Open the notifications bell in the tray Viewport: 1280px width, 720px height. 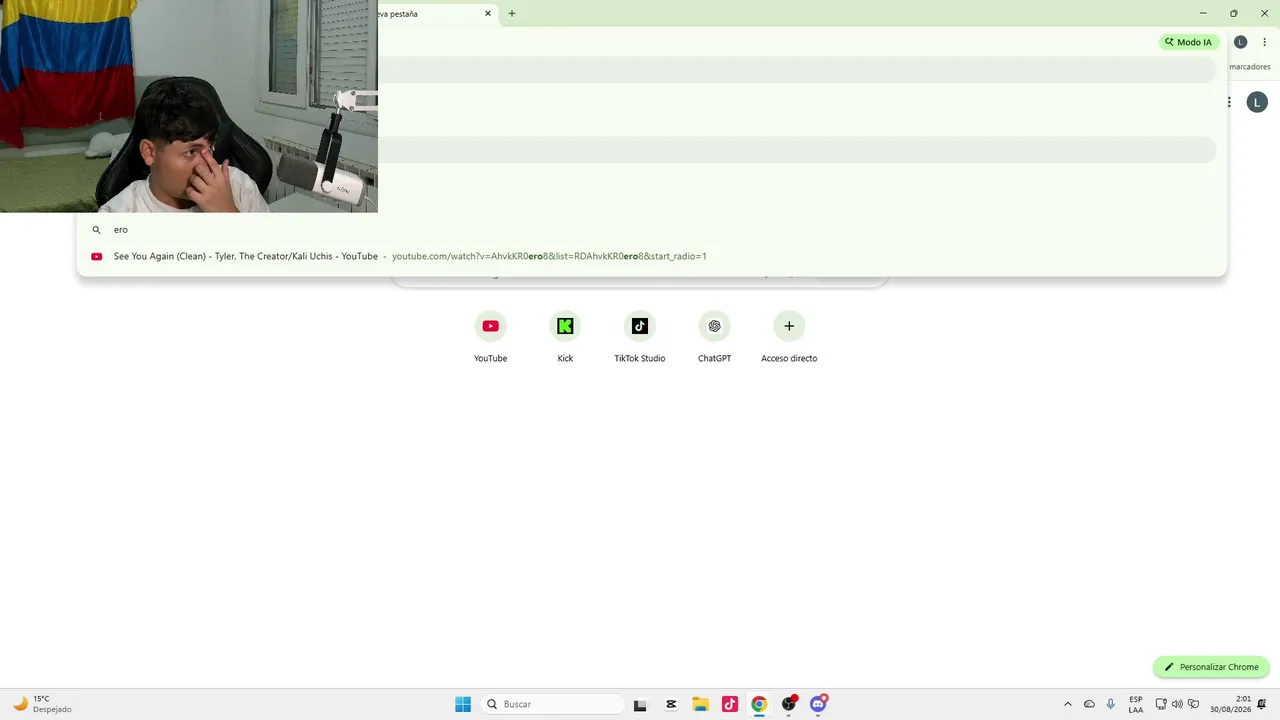tap(1262, 704)
